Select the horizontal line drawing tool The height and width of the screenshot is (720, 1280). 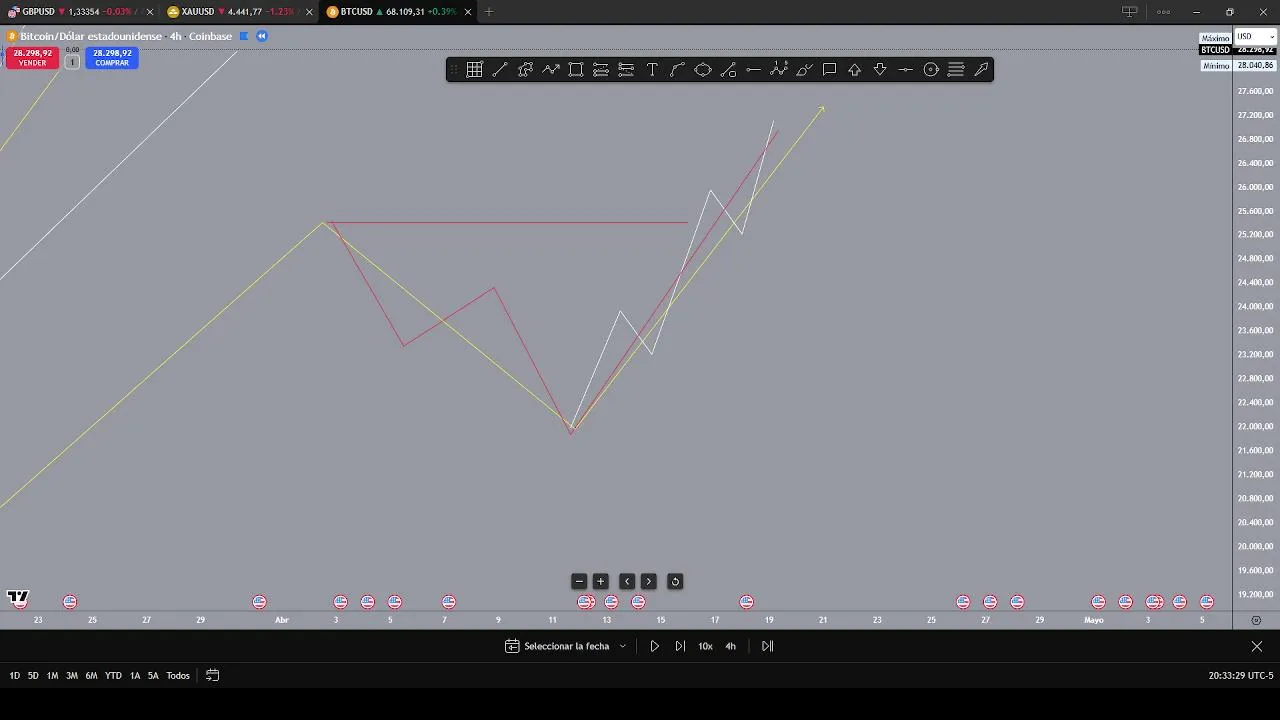click(x=753, y=69)
